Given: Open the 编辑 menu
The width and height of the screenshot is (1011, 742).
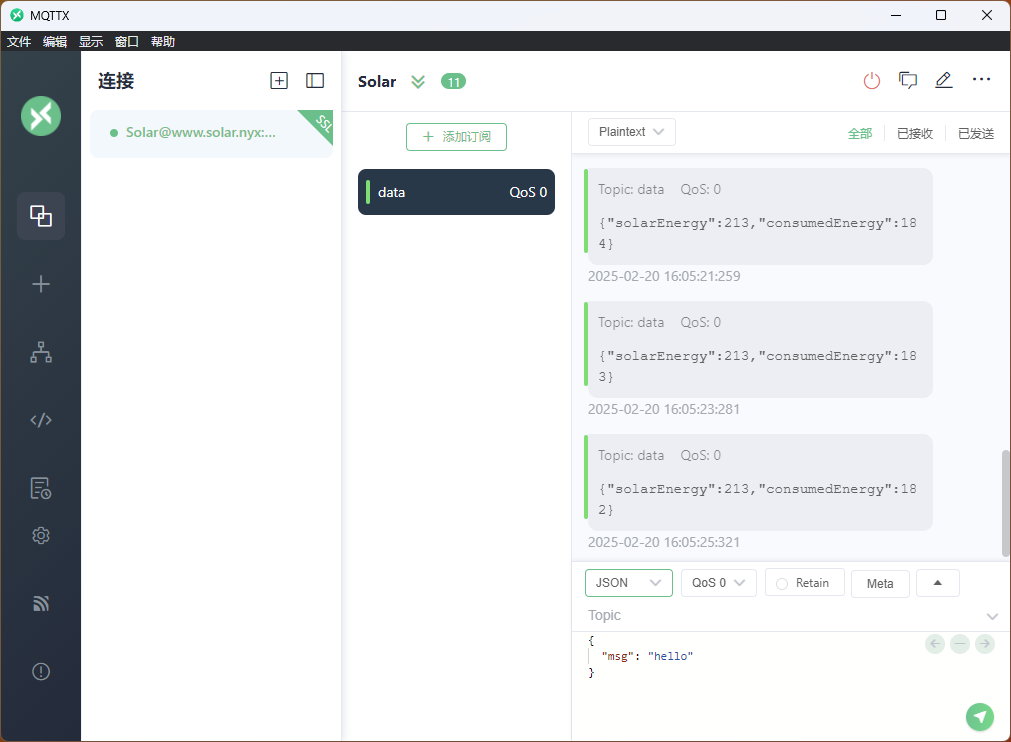Looking at the screenshot, I should [x=55, y=41].
